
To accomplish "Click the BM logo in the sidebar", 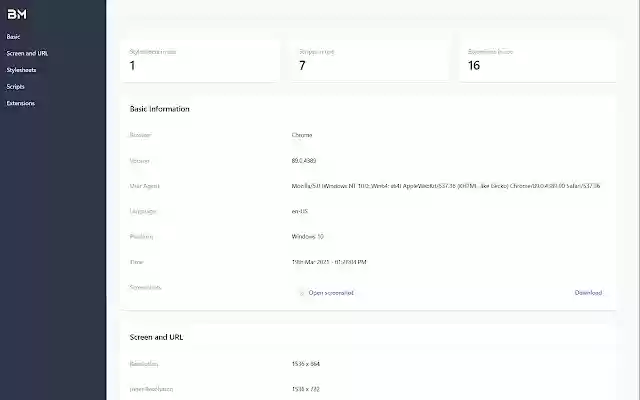I will (17, 14).
